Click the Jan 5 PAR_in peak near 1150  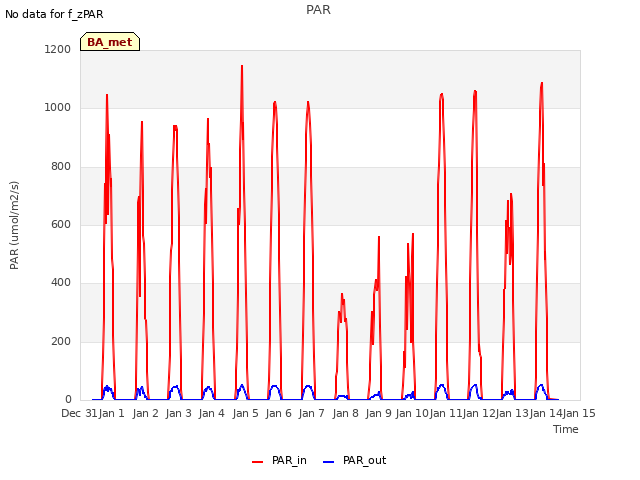(x=242, y=67)
